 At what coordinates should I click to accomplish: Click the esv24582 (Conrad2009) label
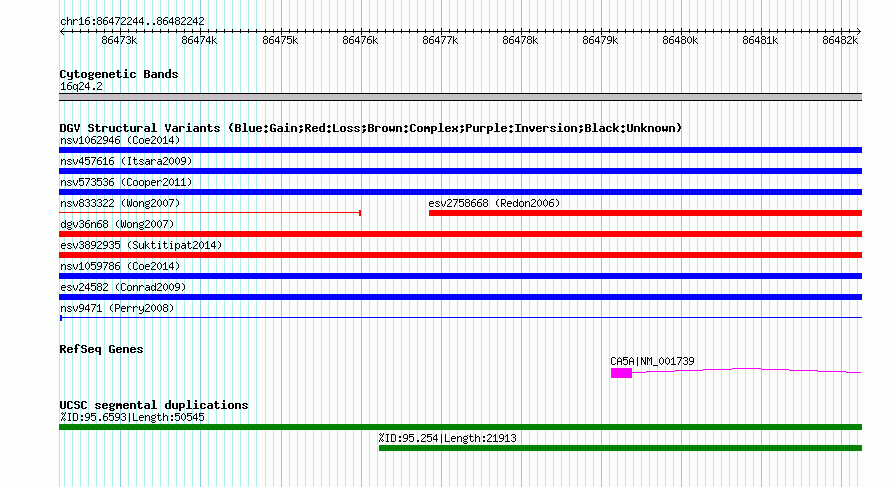[123, 287]
